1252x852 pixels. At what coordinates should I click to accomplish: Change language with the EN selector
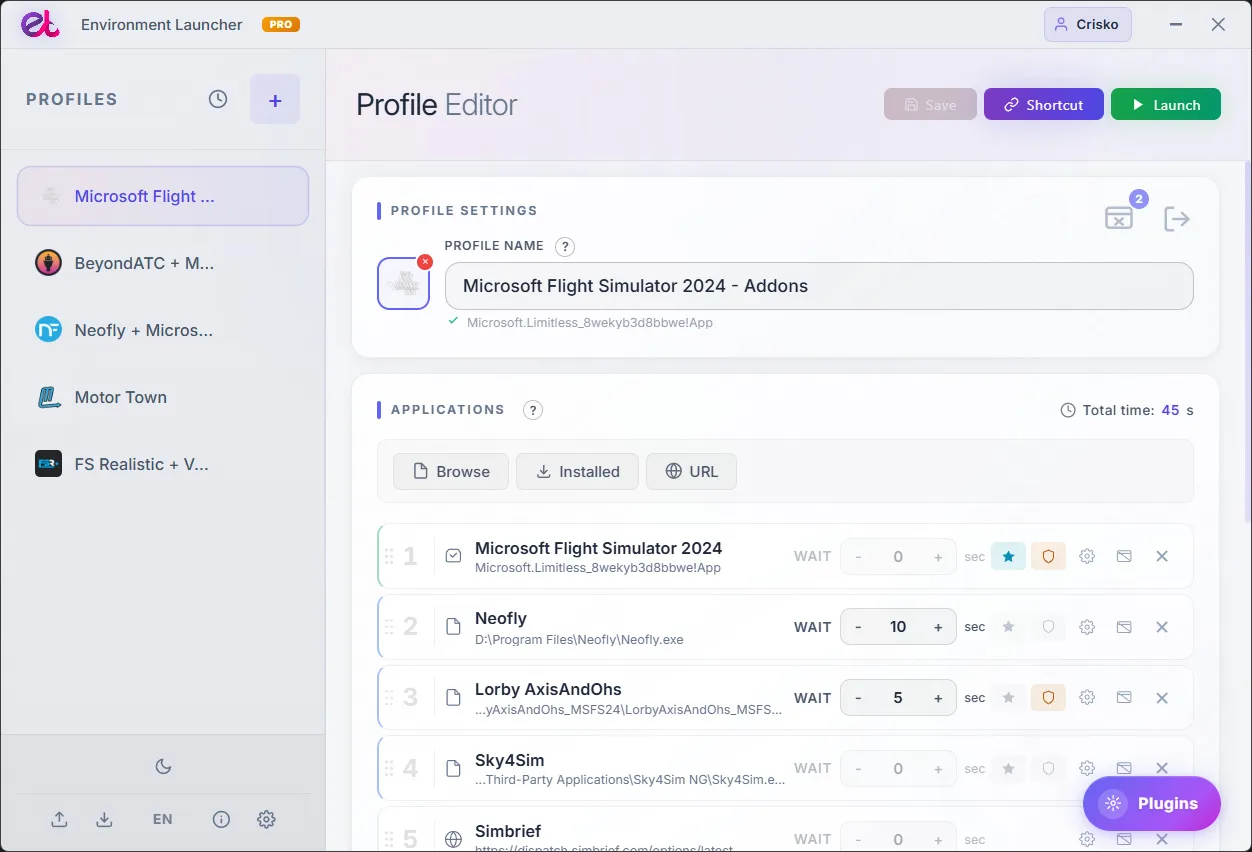[162, 819]
